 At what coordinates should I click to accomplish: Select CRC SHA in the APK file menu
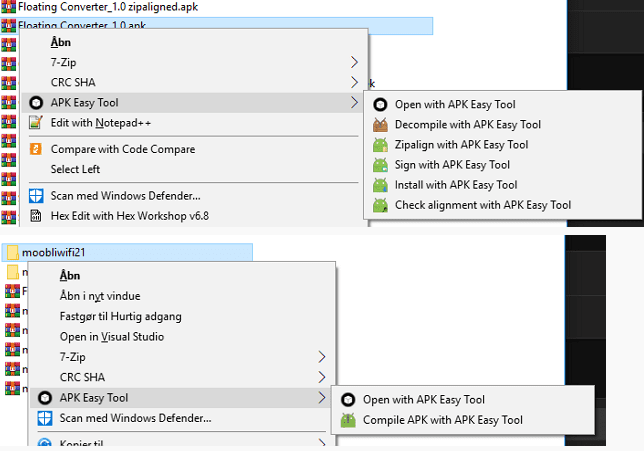[x=194, y=82]
